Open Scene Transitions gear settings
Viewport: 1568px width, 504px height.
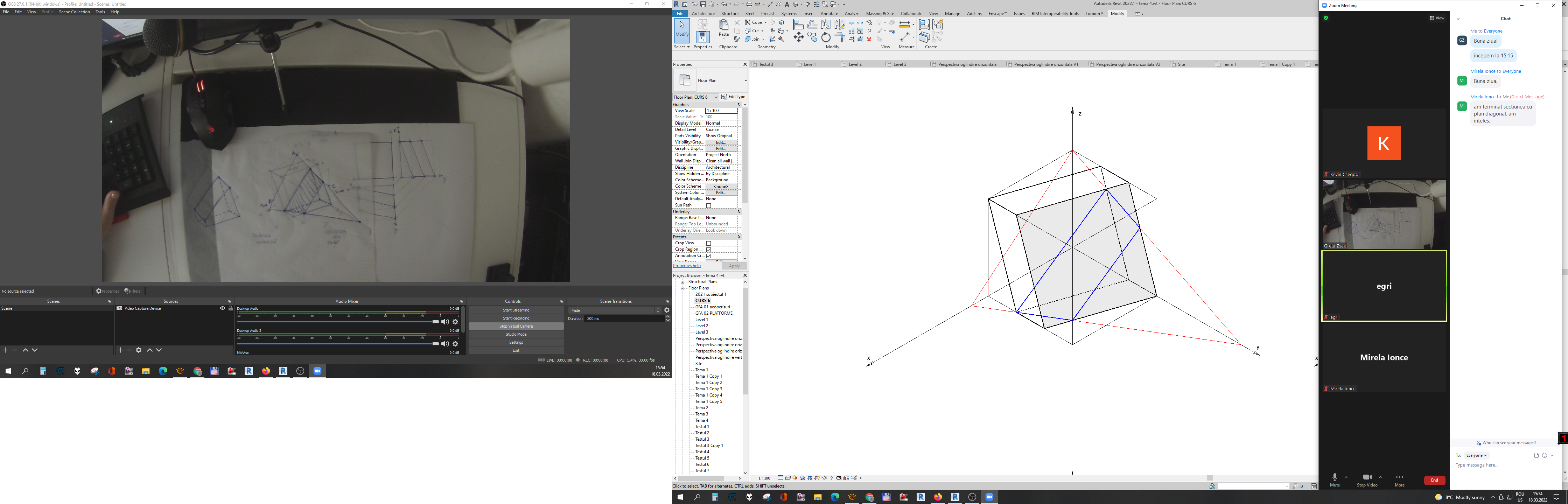[666, 310]
